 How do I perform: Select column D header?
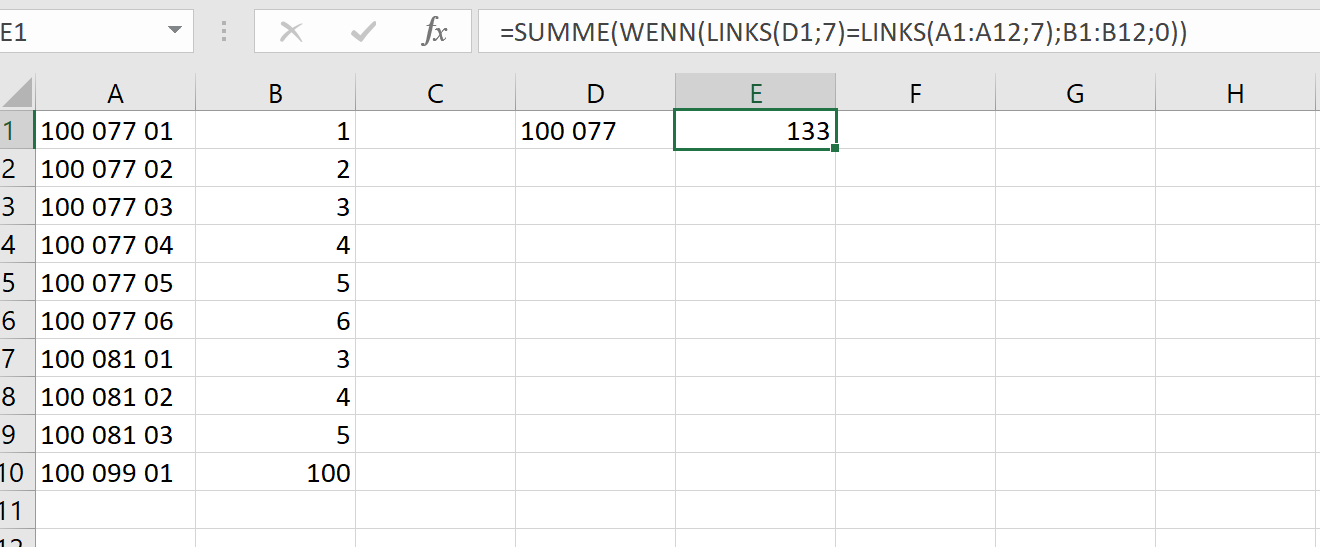596,94
